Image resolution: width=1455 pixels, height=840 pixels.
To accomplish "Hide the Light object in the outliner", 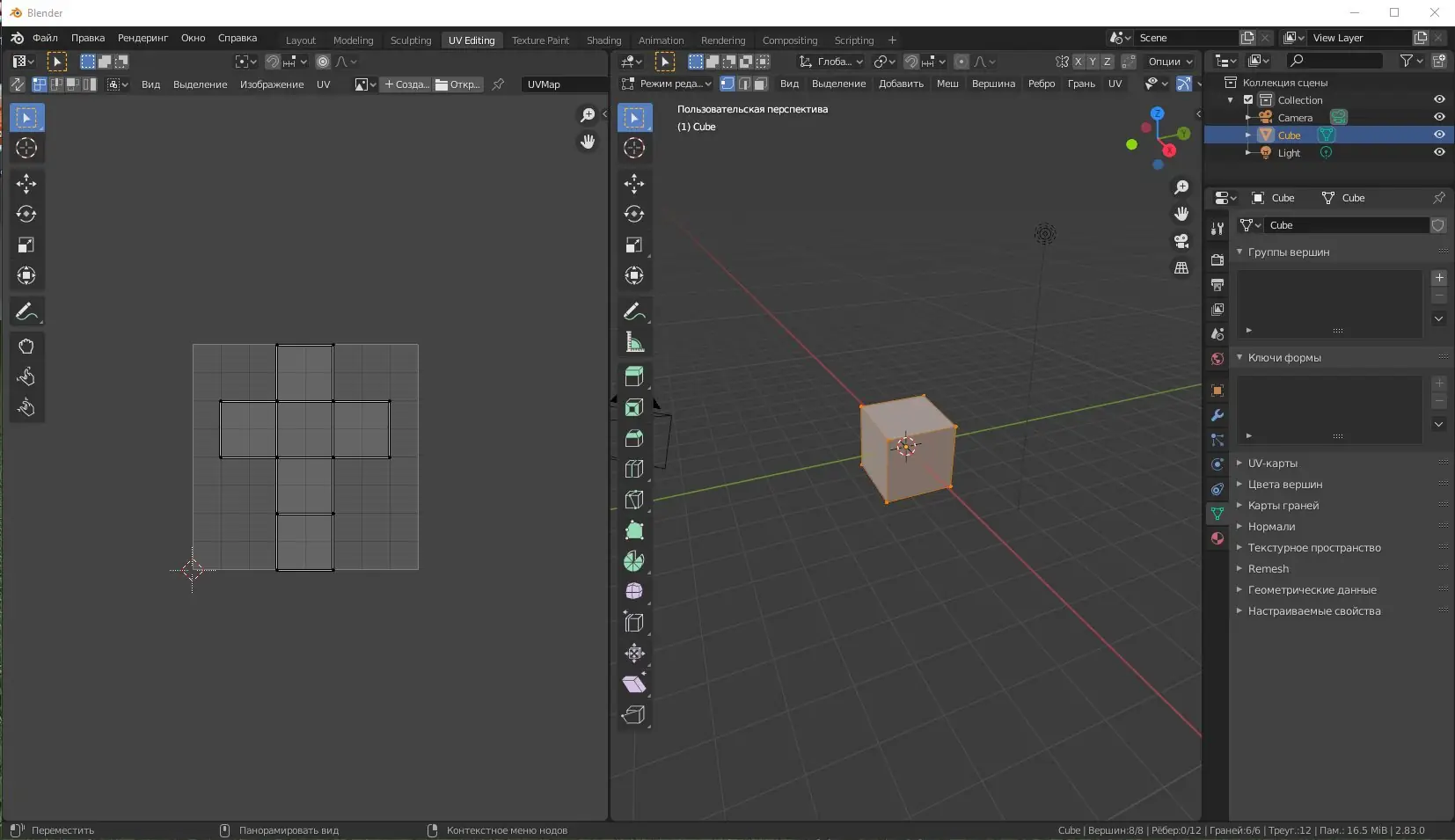I will click(1440, 152).
